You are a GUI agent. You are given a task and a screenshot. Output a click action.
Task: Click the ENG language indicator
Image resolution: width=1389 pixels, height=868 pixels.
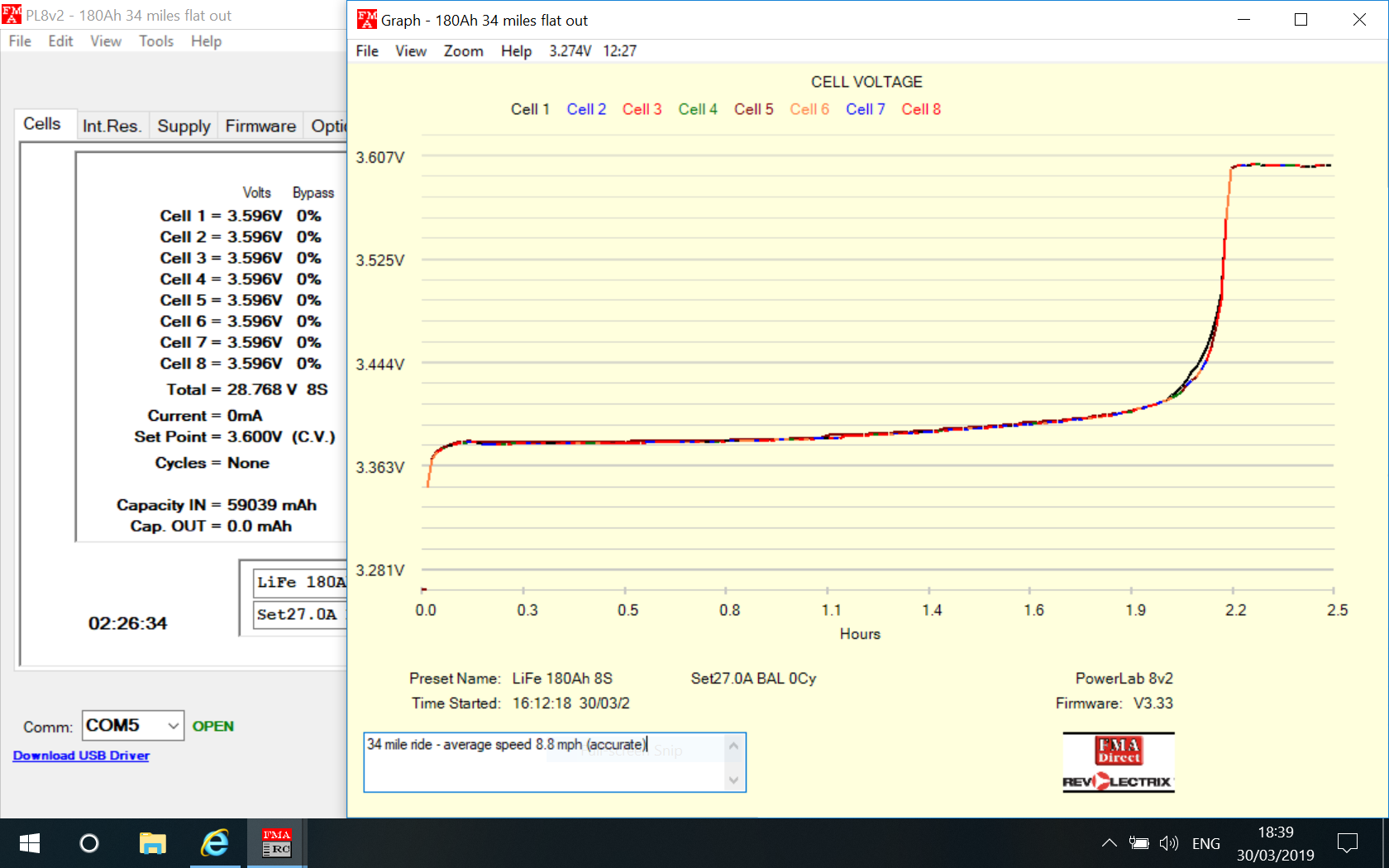point(1205,843)
